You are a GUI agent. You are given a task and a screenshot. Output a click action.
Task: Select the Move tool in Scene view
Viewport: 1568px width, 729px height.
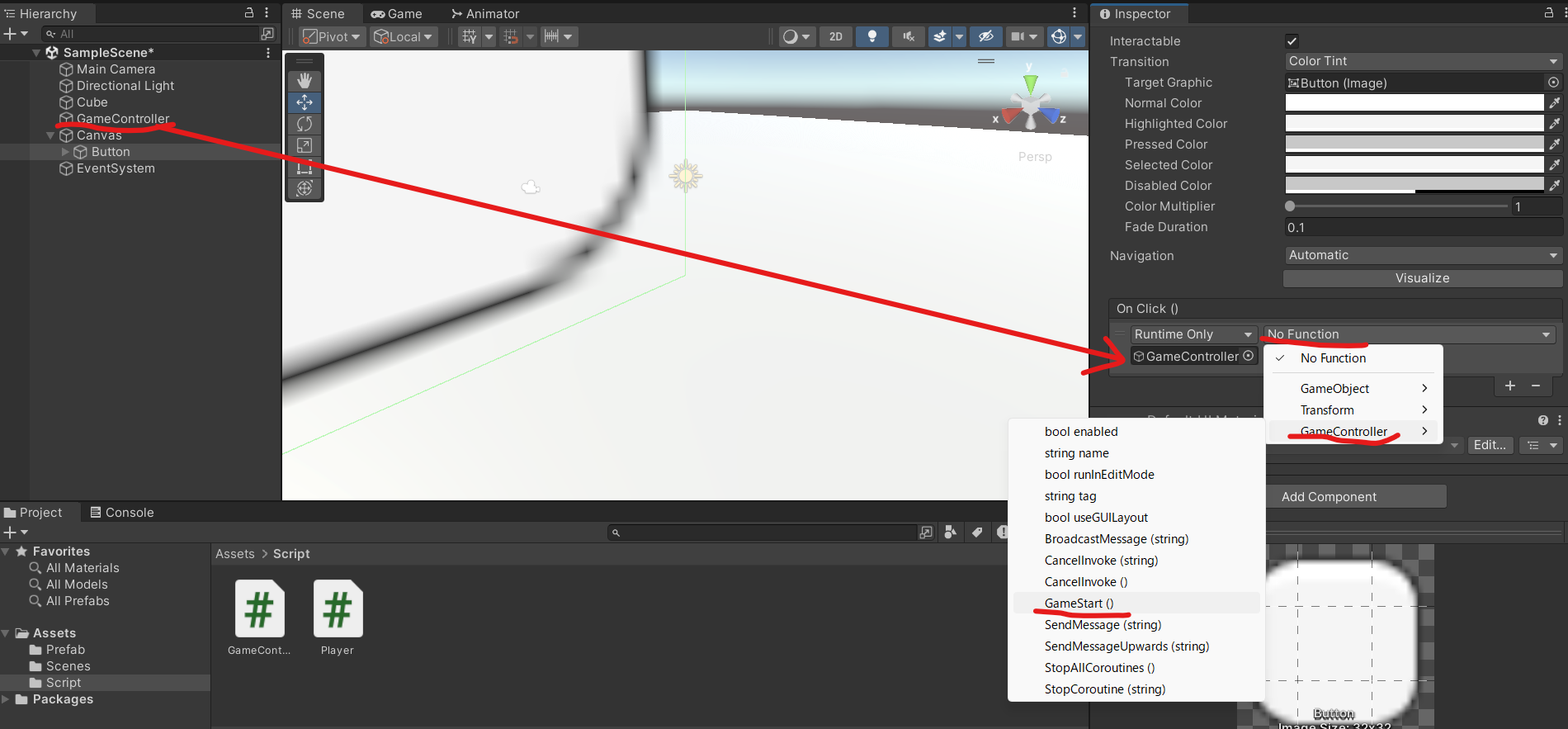click(305, 102)
